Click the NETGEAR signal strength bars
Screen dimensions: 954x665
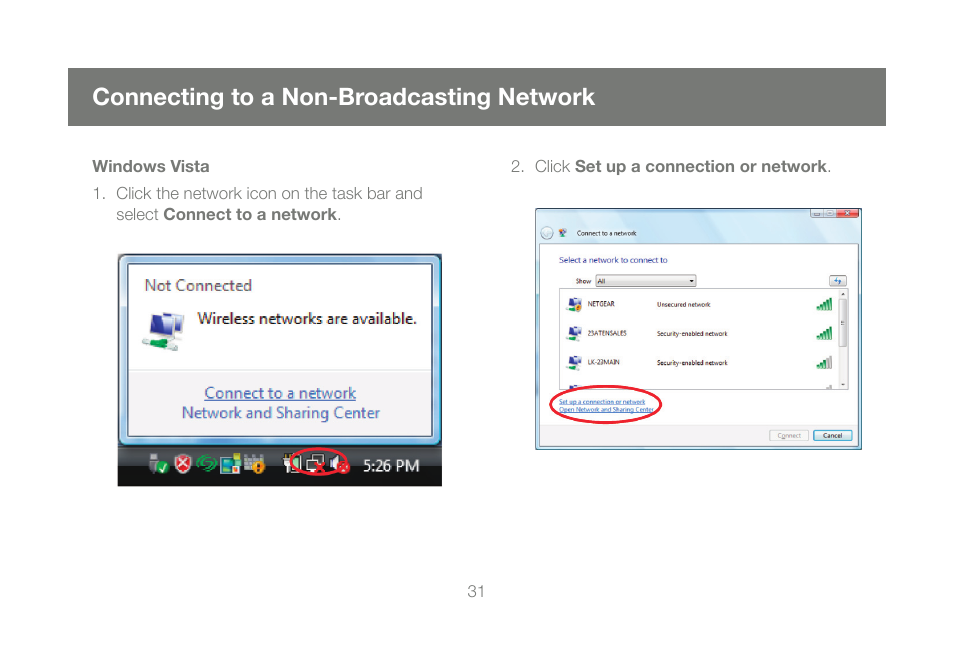[824, 304]
